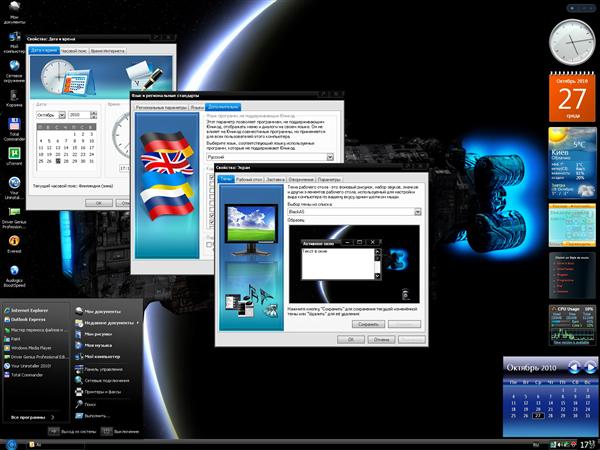This screenshot has height=450, width=600.
Task: Switch to the Заставка tab
Action: 276,179
